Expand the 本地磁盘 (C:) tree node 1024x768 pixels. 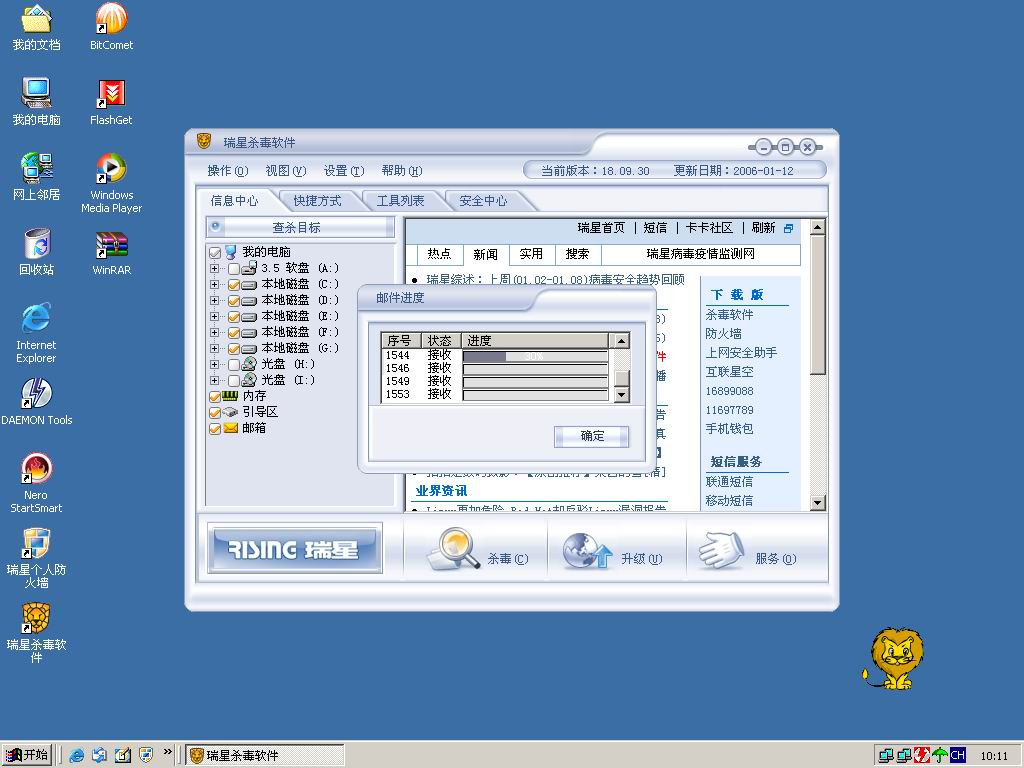coord(214,284)
